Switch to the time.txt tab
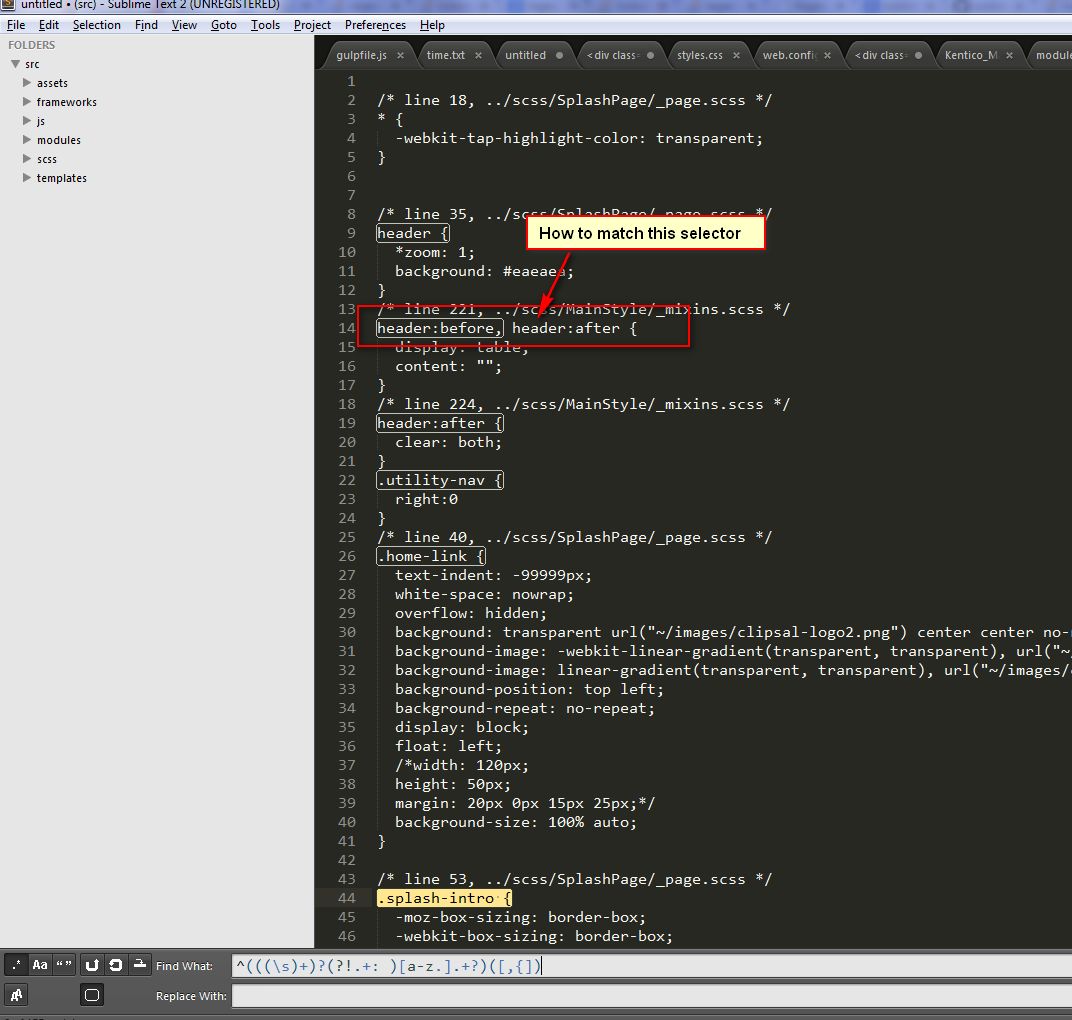 coord(445,55)
